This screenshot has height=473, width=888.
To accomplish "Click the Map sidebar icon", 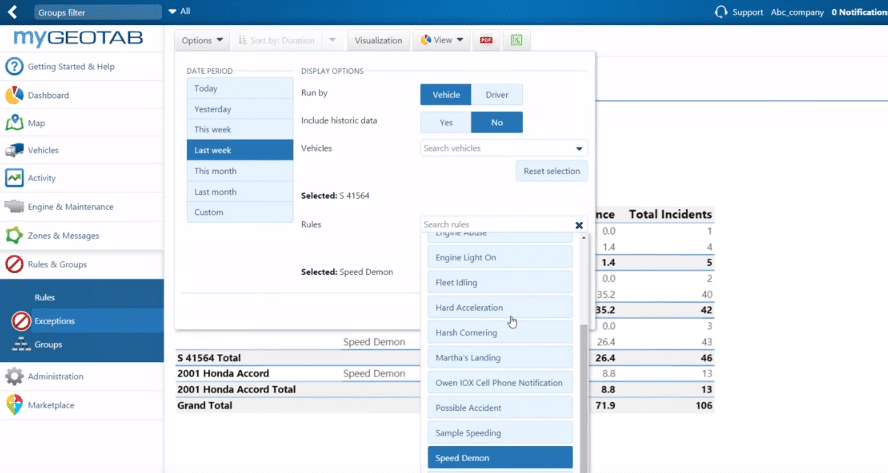I will pos(14,122).
